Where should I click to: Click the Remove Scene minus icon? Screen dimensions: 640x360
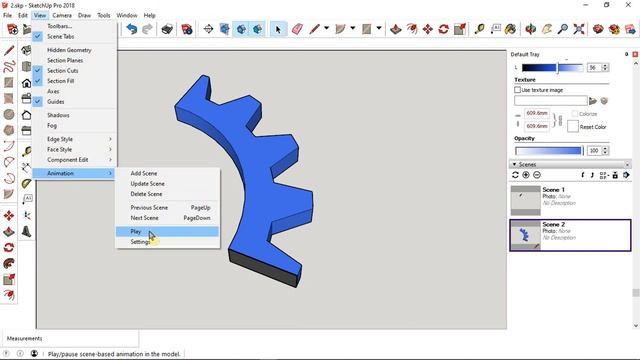click(537, 175)
